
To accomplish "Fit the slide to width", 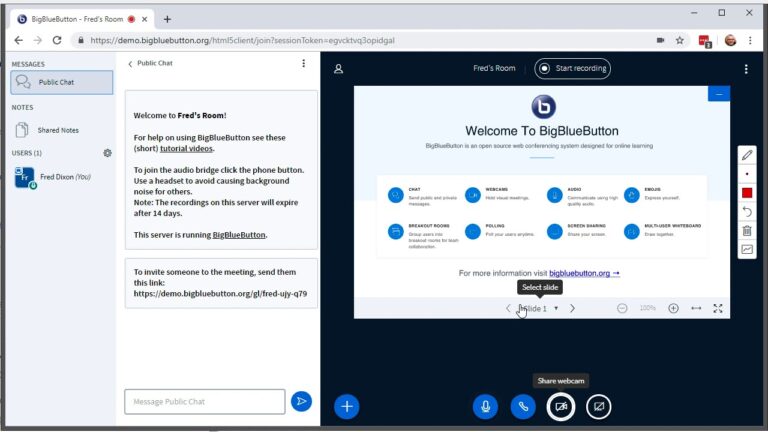I will 696,308.
